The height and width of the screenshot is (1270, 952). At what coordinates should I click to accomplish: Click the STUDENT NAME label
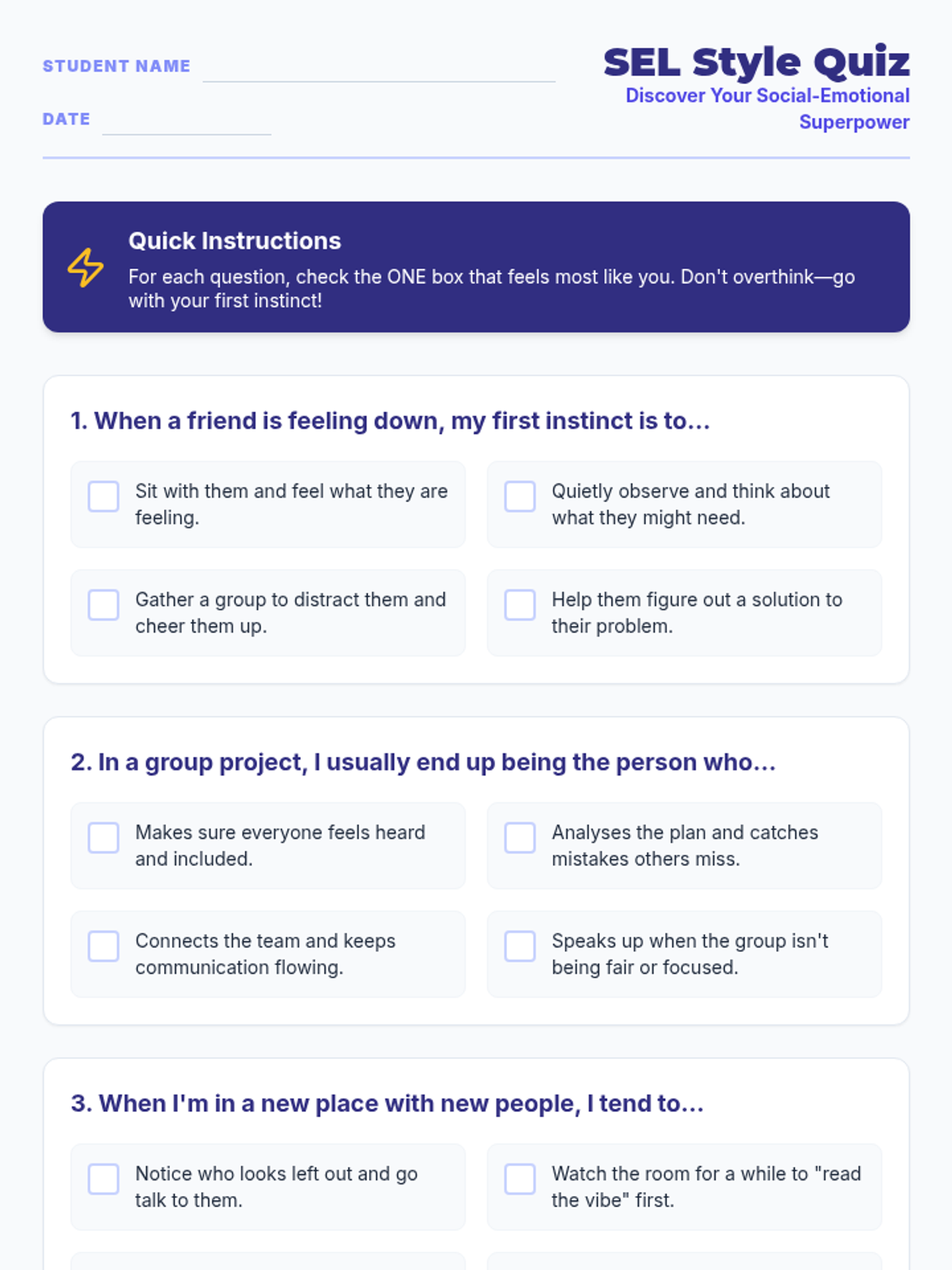[117, 66]
